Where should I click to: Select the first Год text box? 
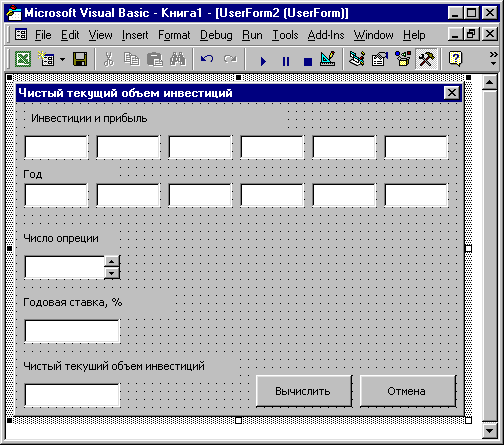point(56,195)
